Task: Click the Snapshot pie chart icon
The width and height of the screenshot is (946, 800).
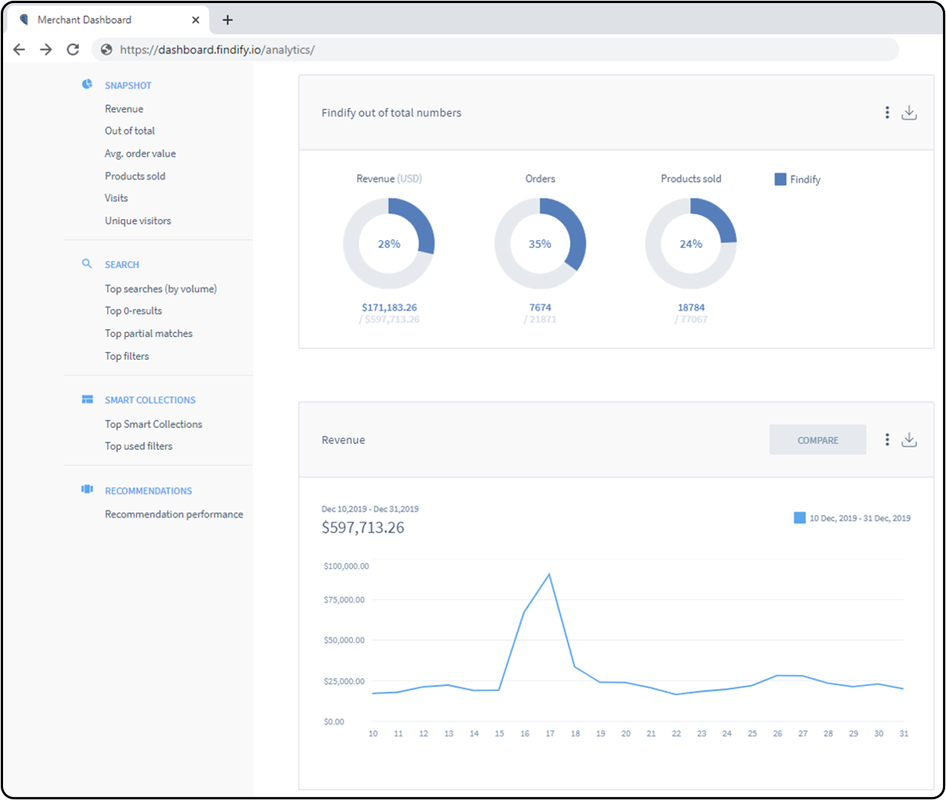Action: (87, 85)
